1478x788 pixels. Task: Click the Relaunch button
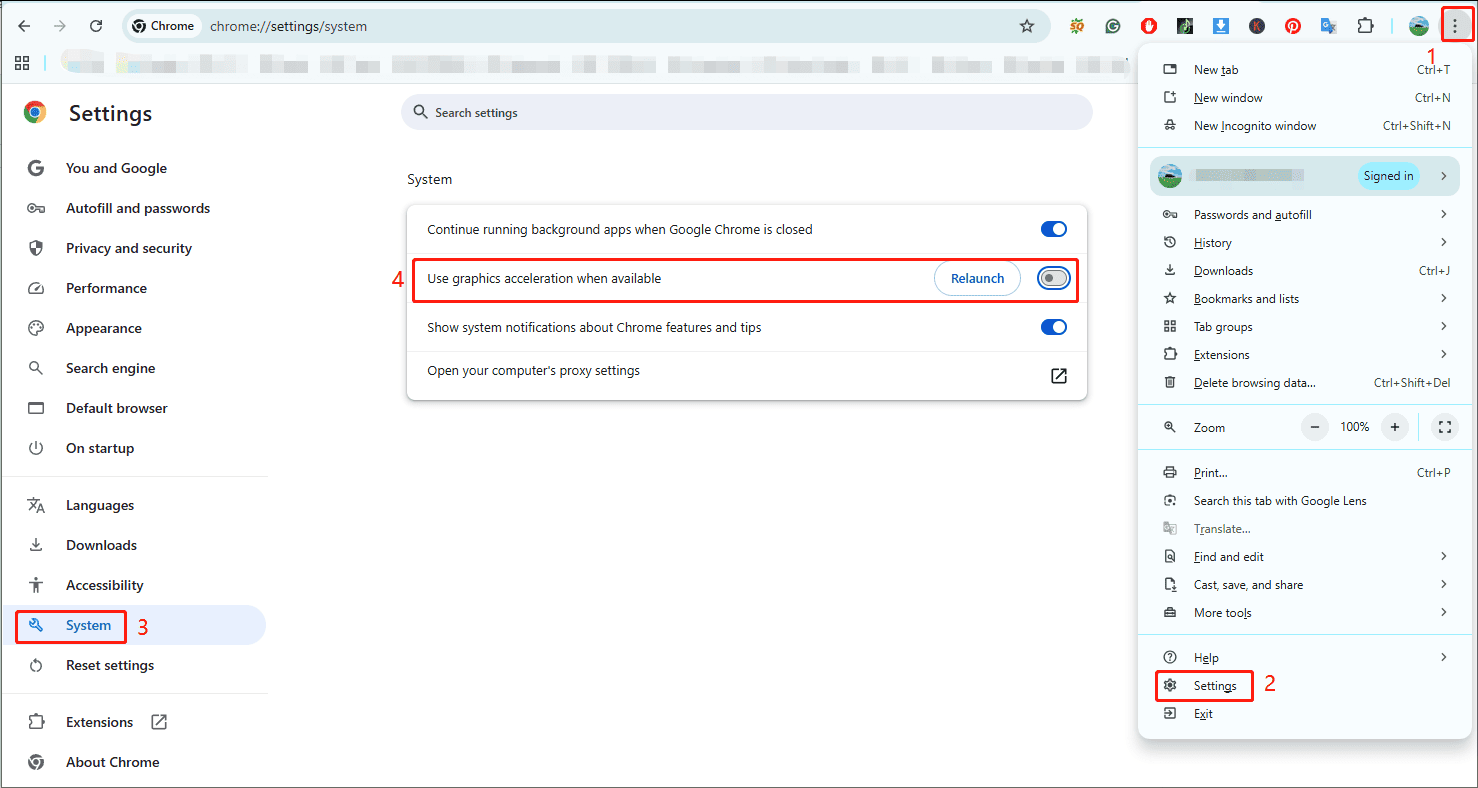click(x=977, y=278)
